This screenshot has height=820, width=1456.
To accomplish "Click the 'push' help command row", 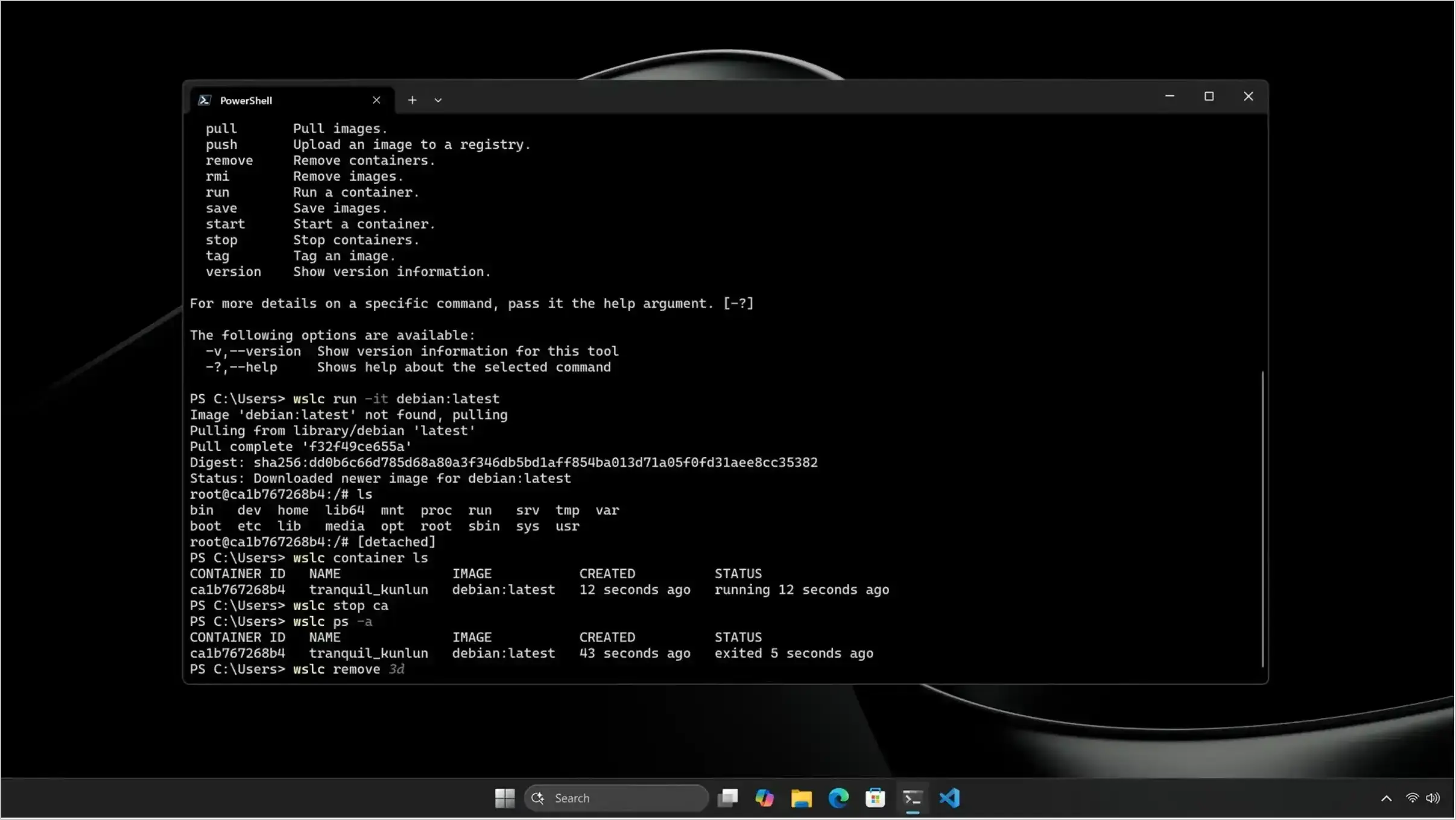I will coord(369,145).
